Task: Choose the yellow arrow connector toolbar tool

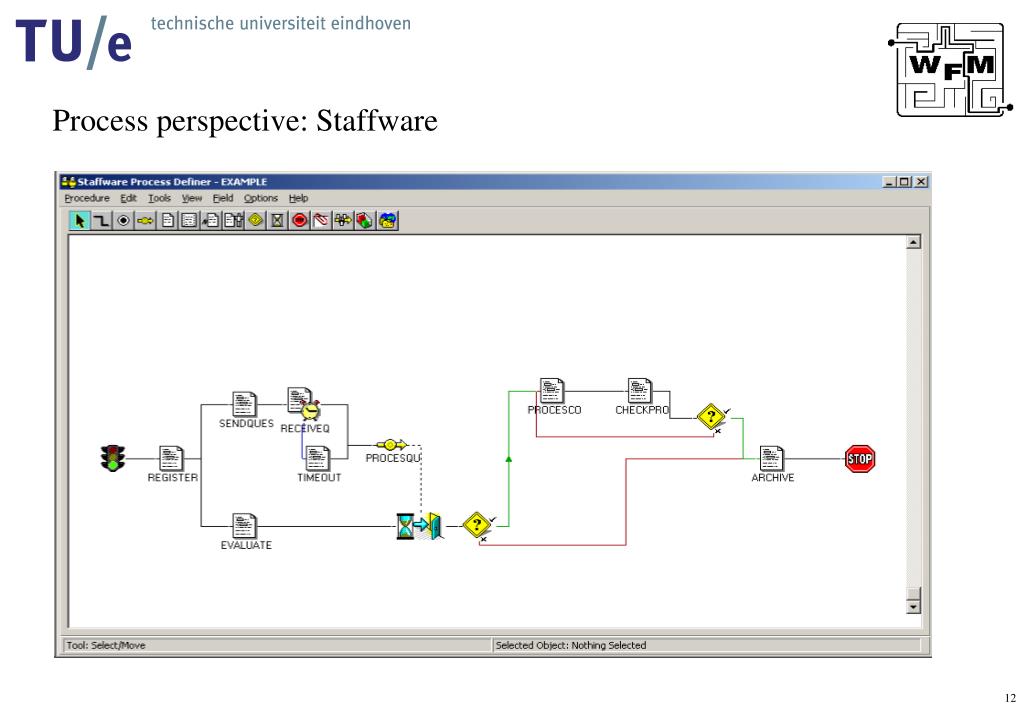Action: 343,221
